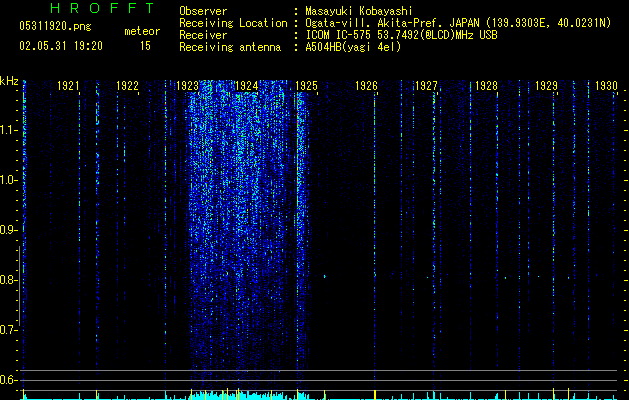This screenshot has height=400, width=629.
Task: Click the date 02.05.31 19:20
Action: tap(61, 46)
